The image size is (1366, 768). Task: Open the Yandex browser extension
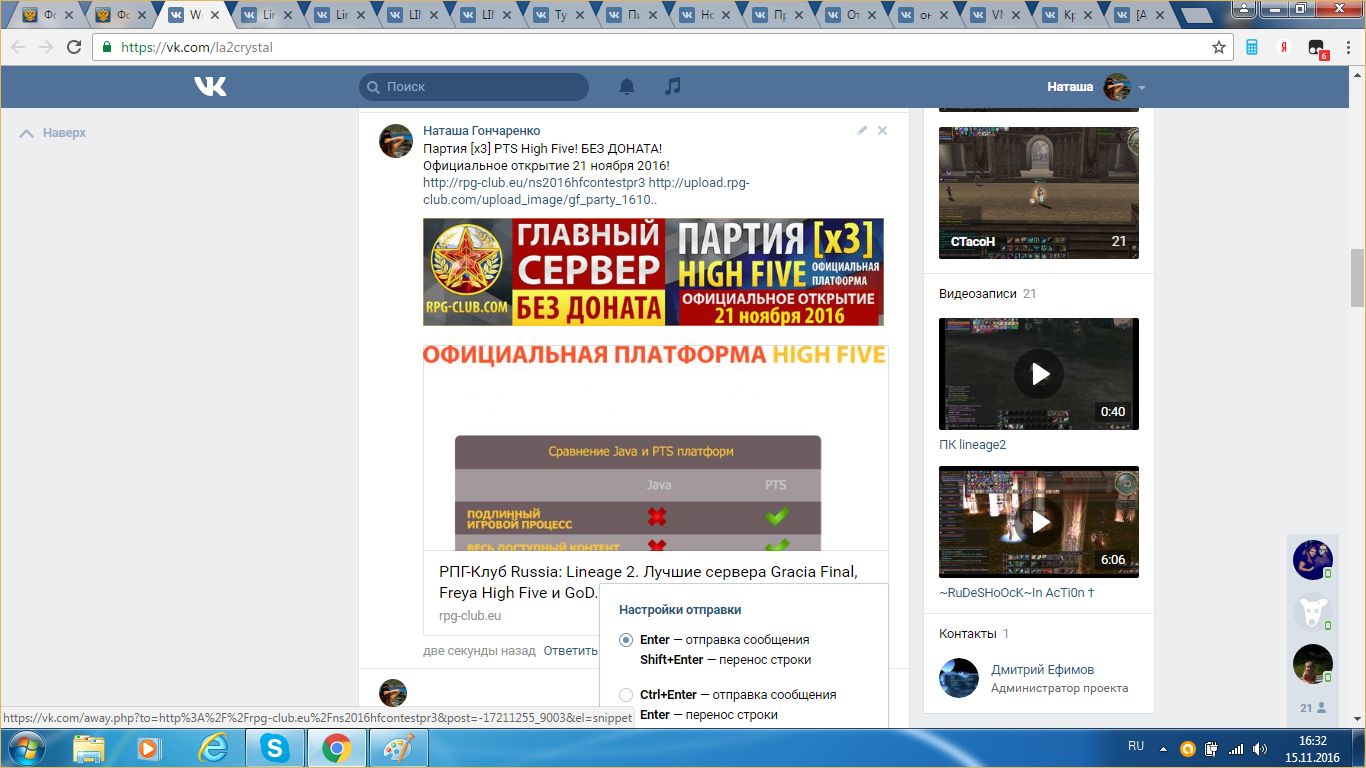[x=1285, y=47]
